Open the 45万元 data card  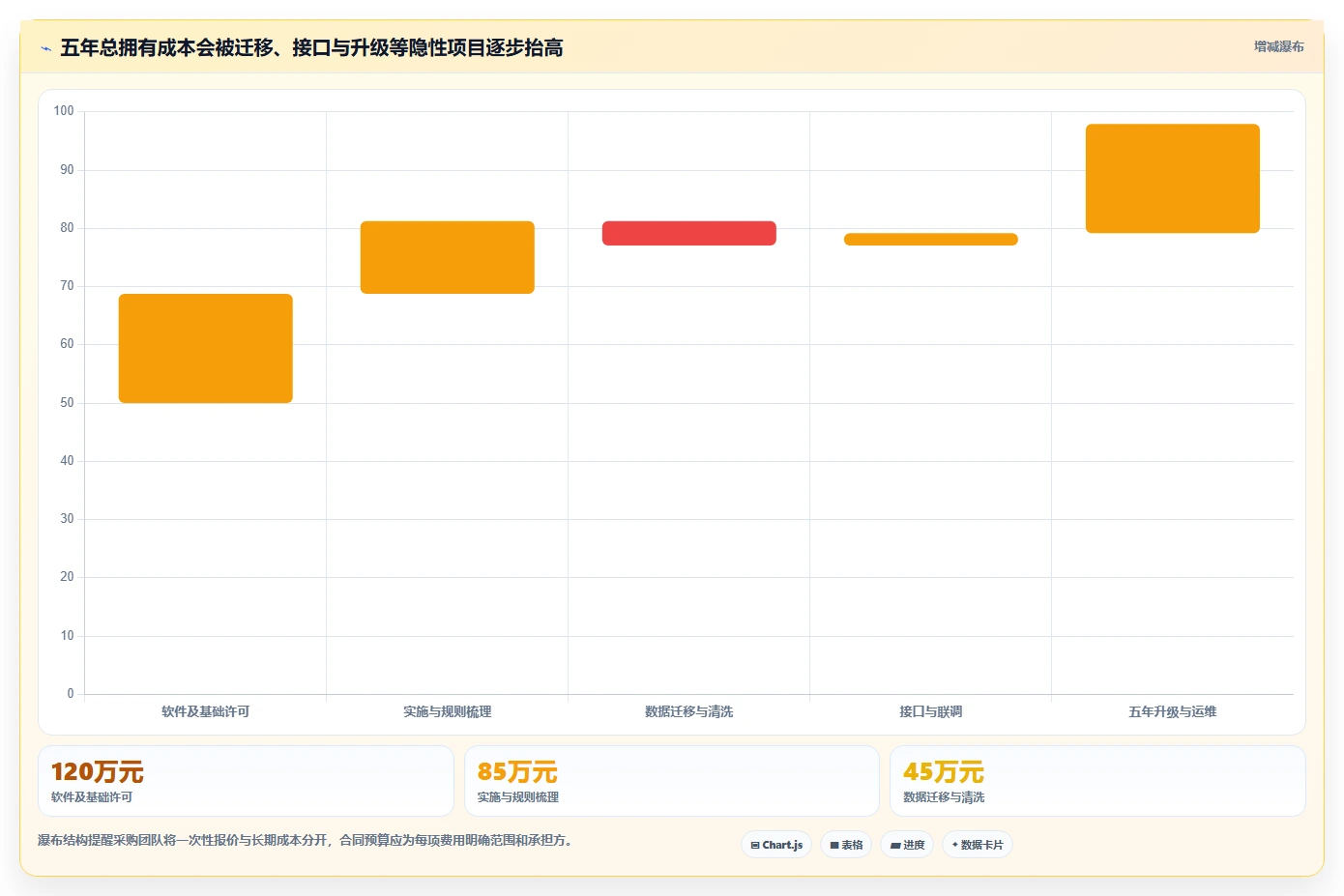[1097, 781]
